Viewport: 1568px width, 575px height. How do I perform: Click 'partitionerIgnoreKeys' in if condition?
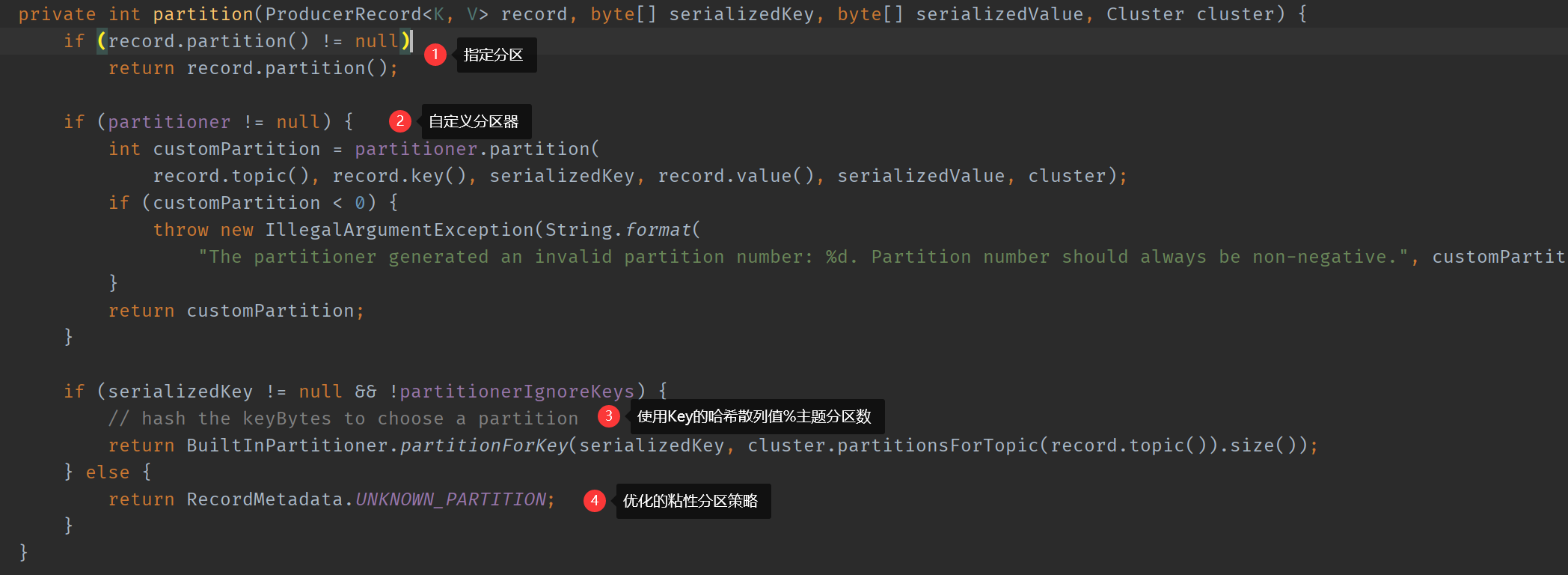tap(517, 392)
